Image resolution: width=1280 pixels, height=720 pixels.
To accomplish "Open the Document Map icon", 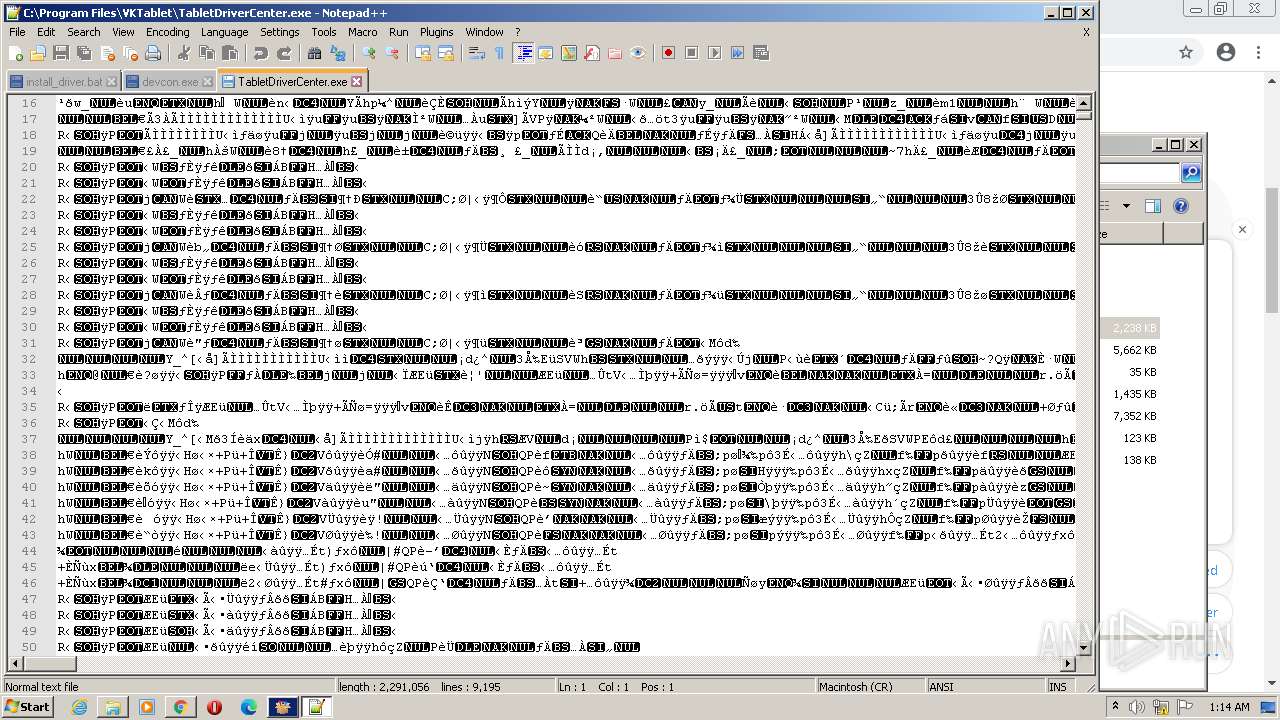I will [569, 53].
